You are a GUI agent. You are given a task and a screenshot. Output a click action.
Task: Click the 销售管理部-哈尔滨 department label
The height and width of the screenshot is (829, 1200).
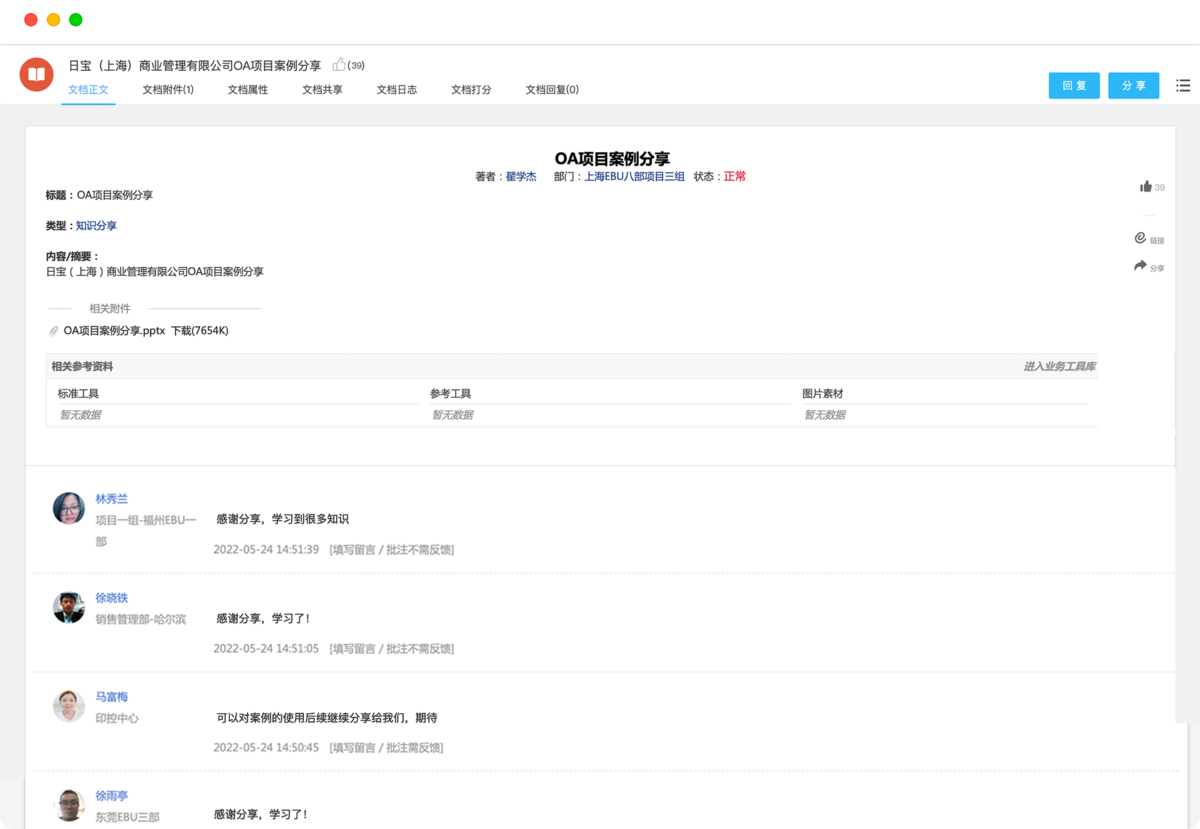pyautogui.click(x=141, y=619)
